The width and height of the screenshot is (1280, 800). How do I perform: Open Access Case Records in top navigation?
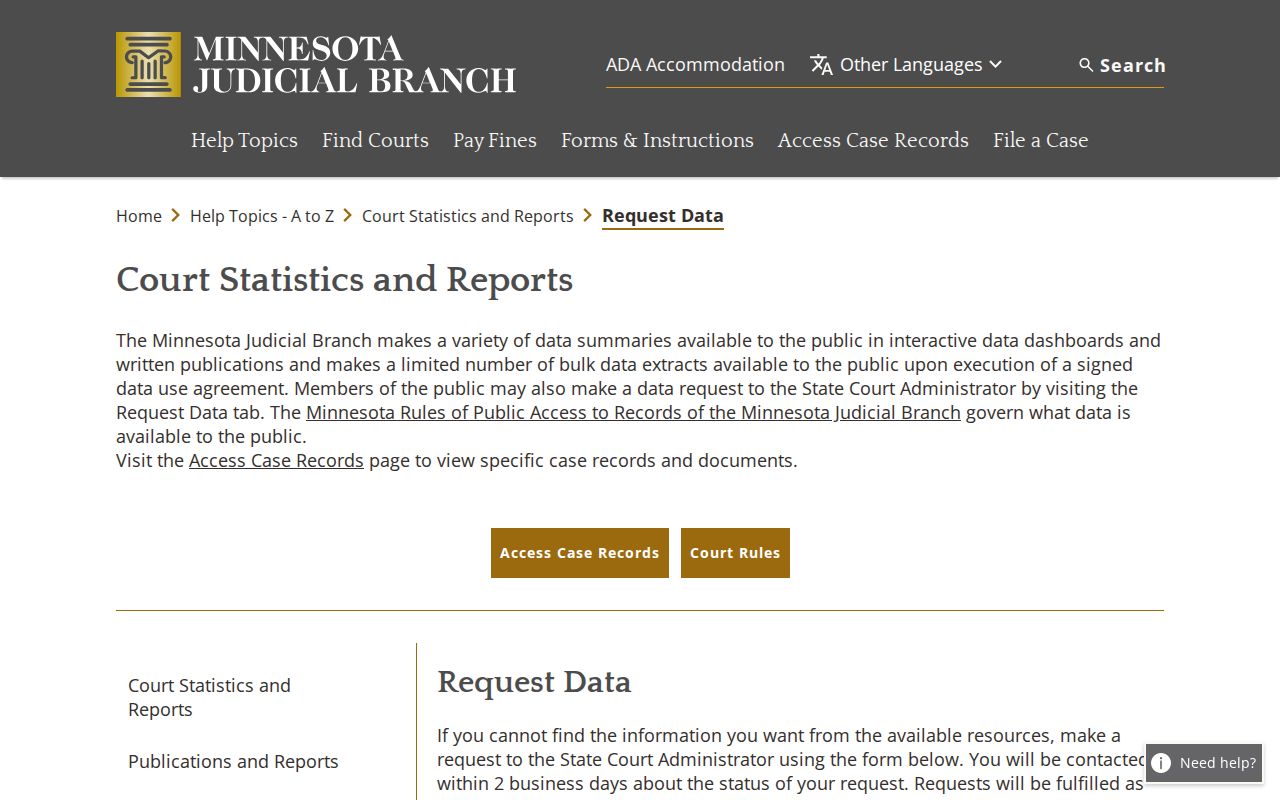tap(873, 141)
